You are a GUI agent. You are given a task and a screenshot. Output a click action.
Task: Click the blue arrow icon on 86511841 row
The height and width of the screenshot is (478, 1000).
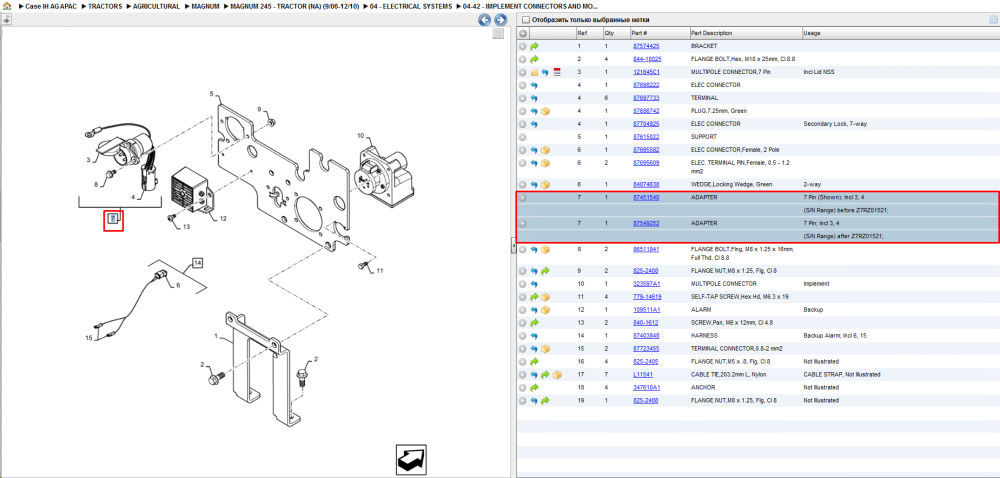pyautogui.click(x=534, y=250)
